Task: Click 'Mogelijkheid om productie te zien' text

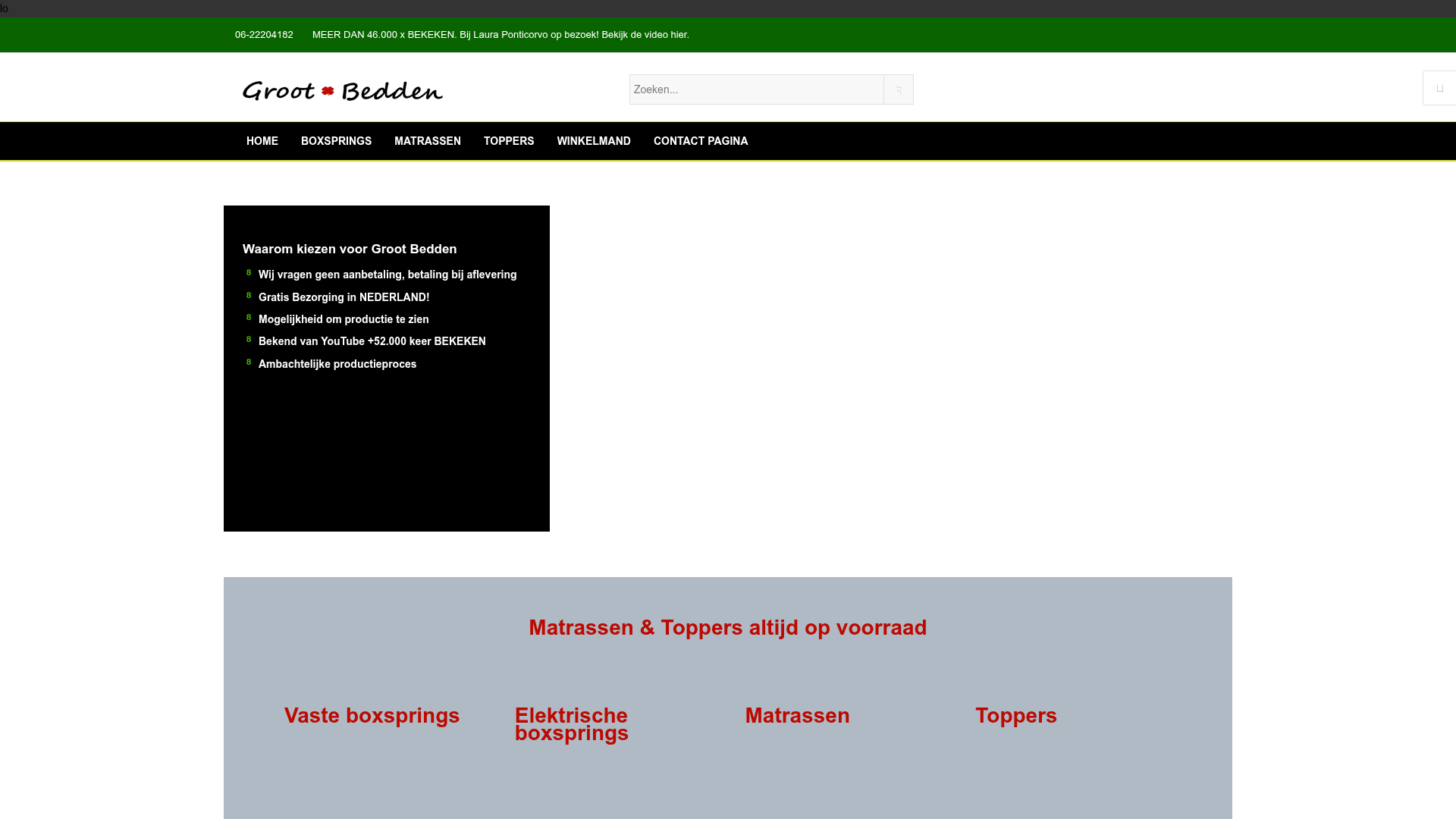Action: click(344, 319)
